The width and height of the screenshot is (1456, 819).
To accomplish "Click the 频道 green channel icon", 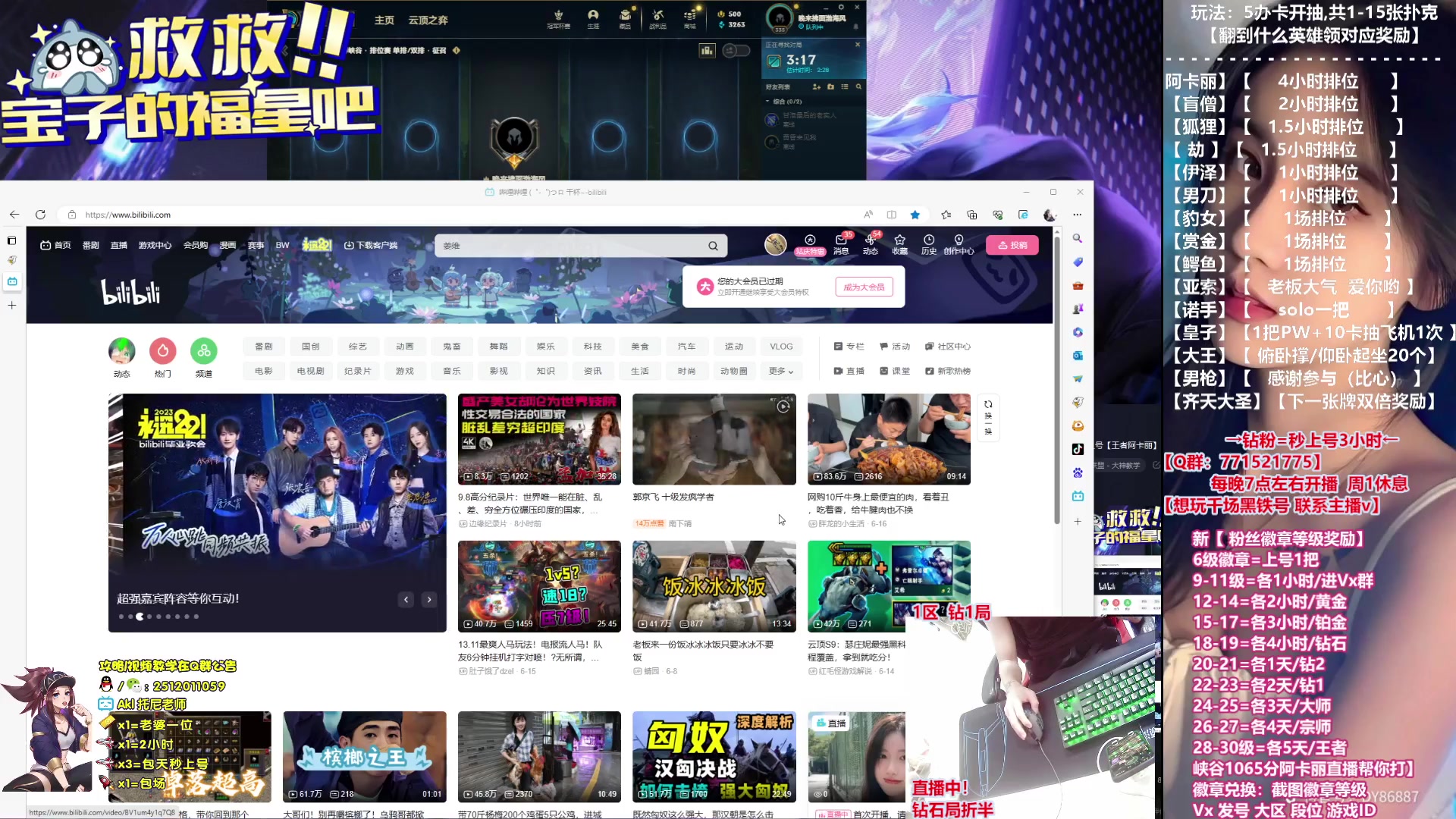I will click(204, 352).
